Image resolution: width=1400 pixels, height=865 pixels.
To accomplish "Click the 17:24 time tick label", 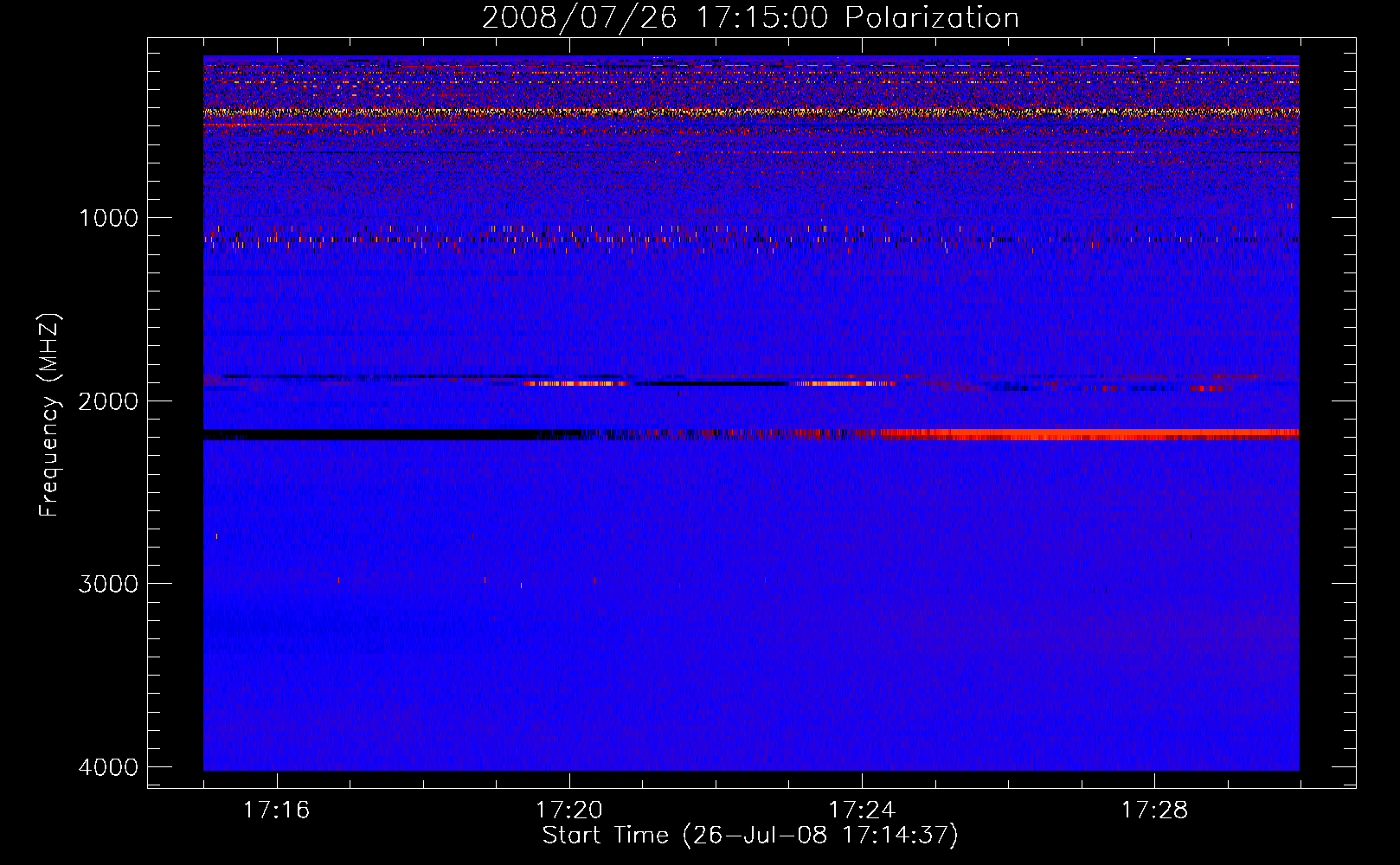I will click(x=862, y=810).
